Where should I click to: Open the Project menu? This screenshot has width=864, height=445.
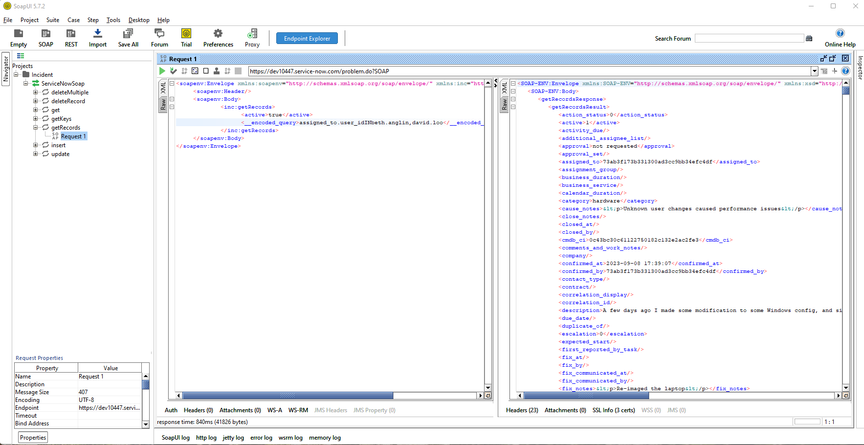29,20
